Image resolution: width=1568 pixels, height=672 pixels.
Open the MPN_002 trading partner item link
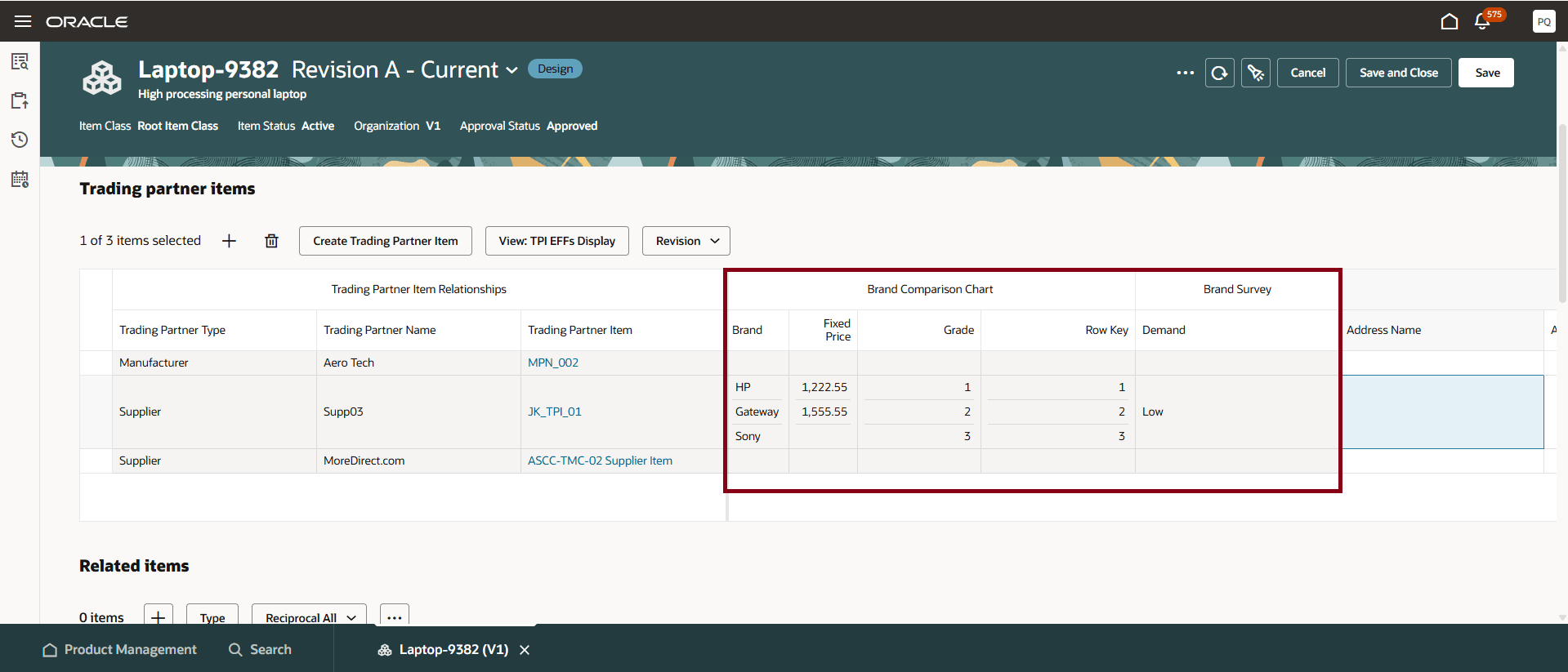pos(553,363)
